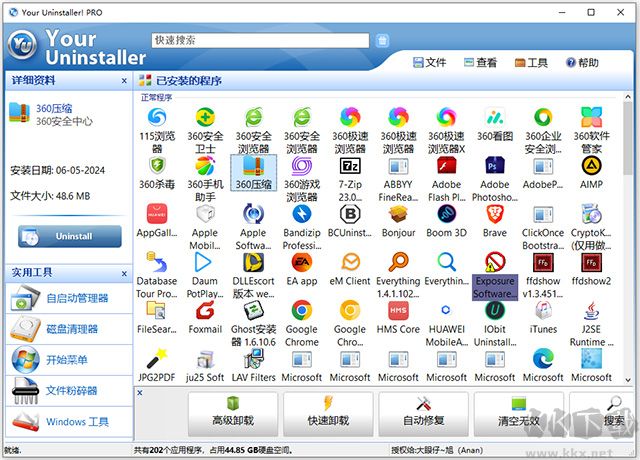This screenshot has width=640, height=460.
Task: Close the 详细资料 panel
Action: point(124,81)
